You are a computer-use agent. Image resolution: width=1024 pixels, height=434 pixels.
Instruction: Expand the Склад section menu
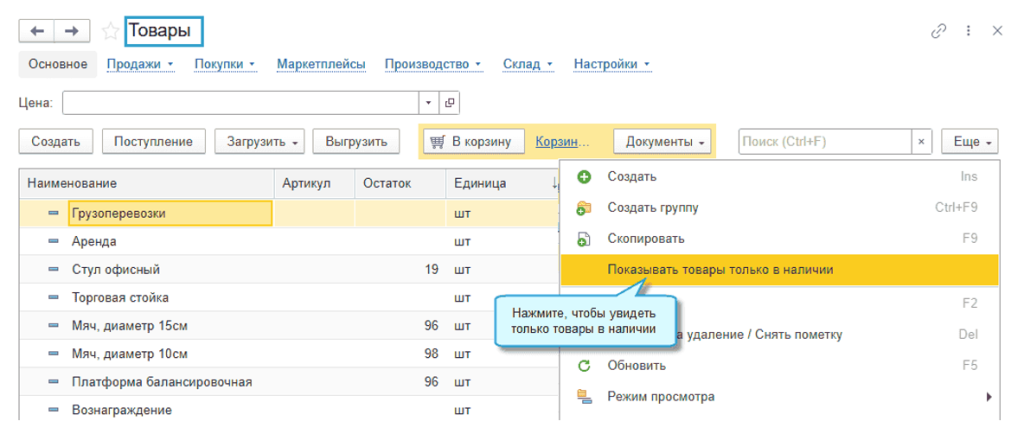pyautogui.click(x=528, y=64)
